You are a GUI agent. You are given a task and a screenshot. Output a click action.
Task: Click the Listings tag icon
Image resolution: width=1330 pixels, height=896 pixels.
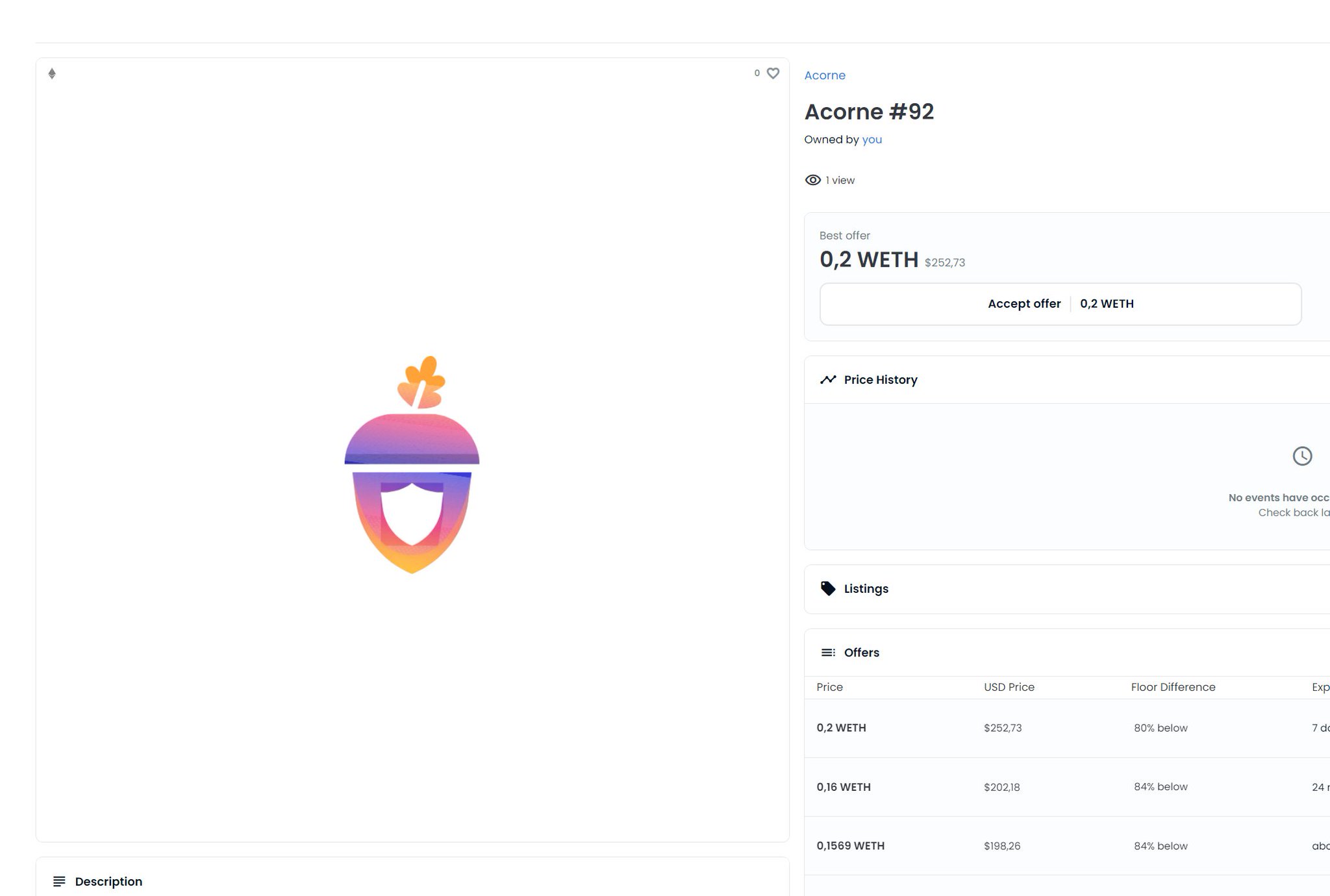pyautogui.click(x=828, y=589)
